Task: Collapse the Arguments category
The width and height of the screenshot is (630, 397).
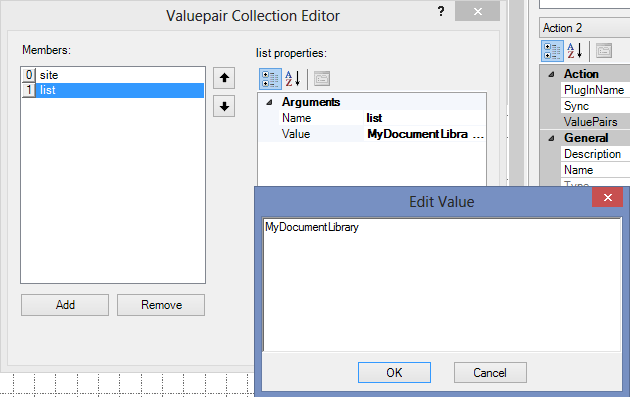Action: click(x=270, y=102)
